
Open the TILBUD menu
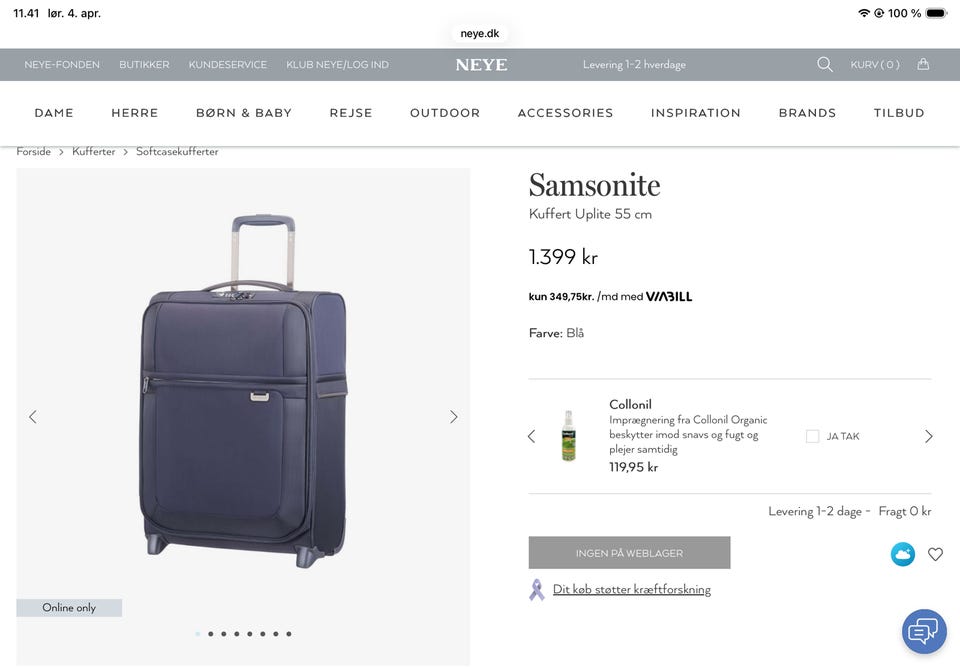(x=899, y=113)
